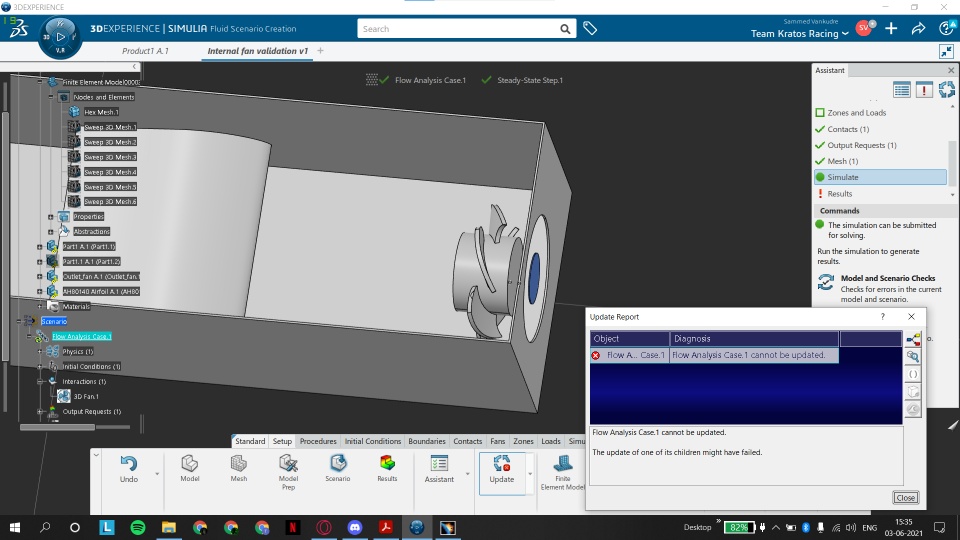
Task: Expand Nodes and Elements tree node
Action: [51, 97]
